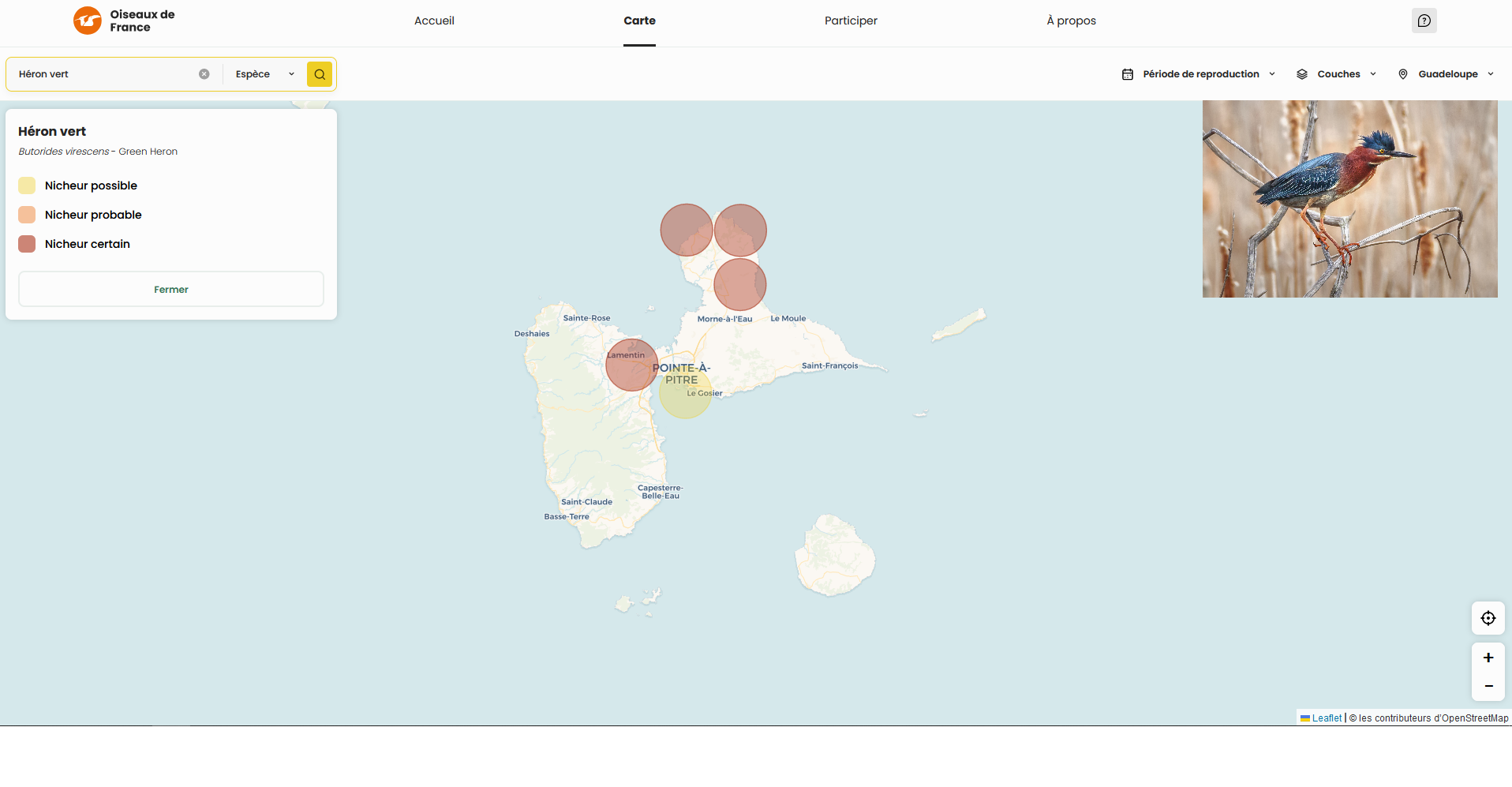Click the Le Moule map label

[x=788, y=319]
